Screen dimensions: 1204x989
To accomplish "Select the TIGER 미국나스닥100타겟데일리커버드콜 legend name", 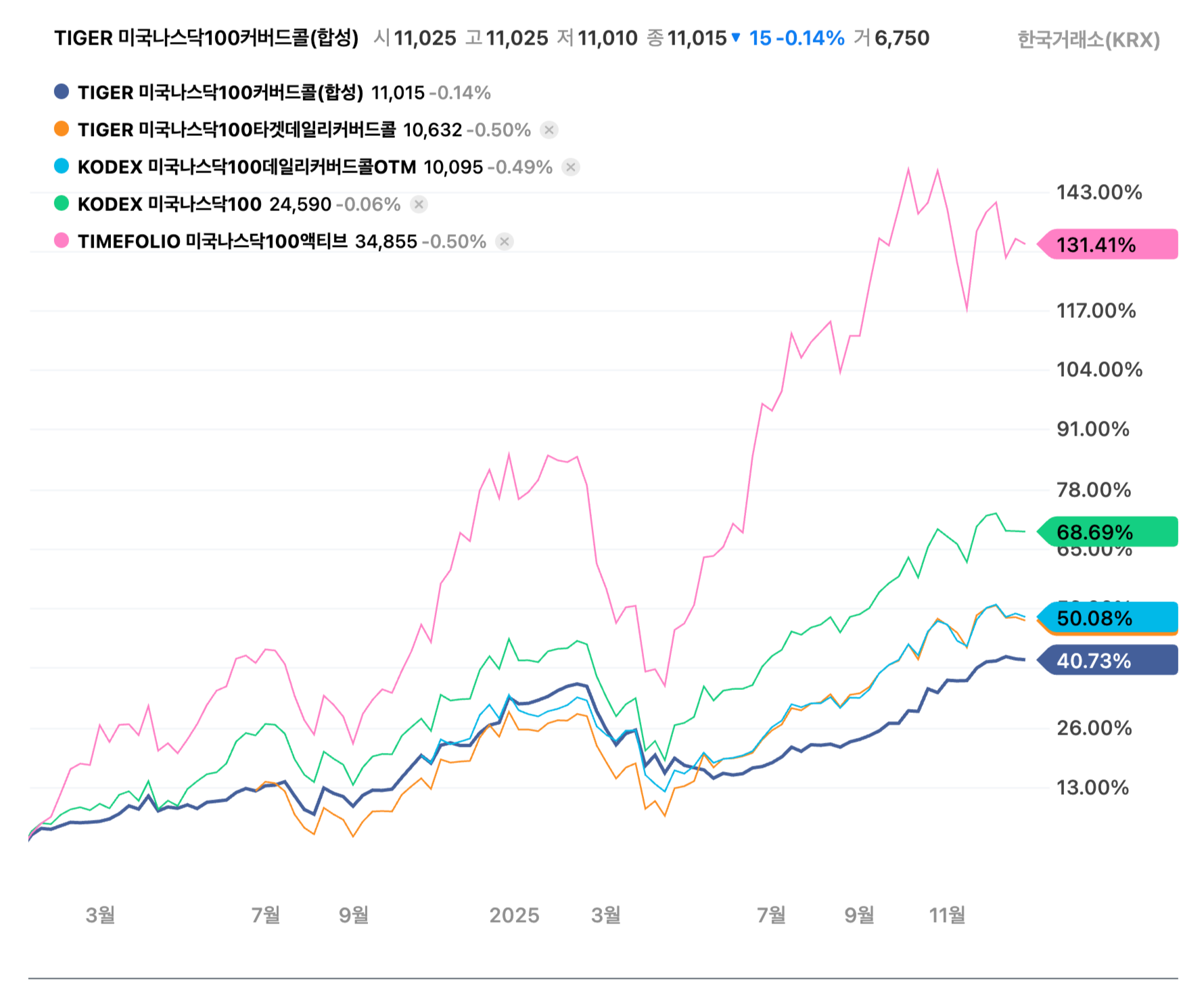I will click(x=237, y=129).
